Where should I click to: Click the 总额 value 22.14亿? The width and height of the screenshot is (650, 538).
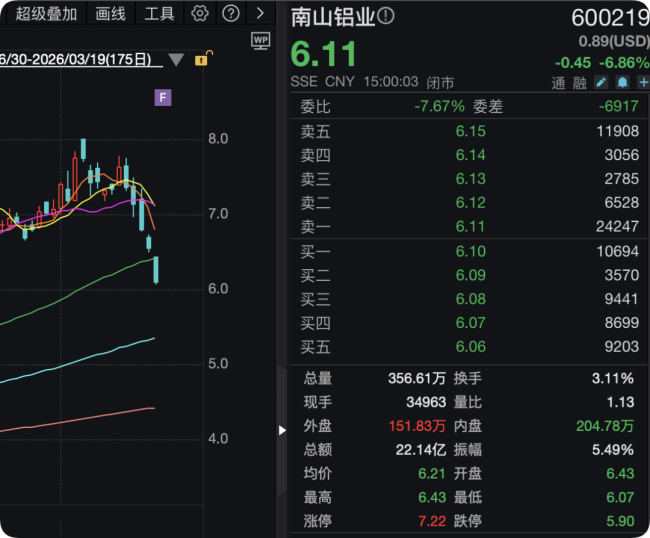[x=421, y=450]
